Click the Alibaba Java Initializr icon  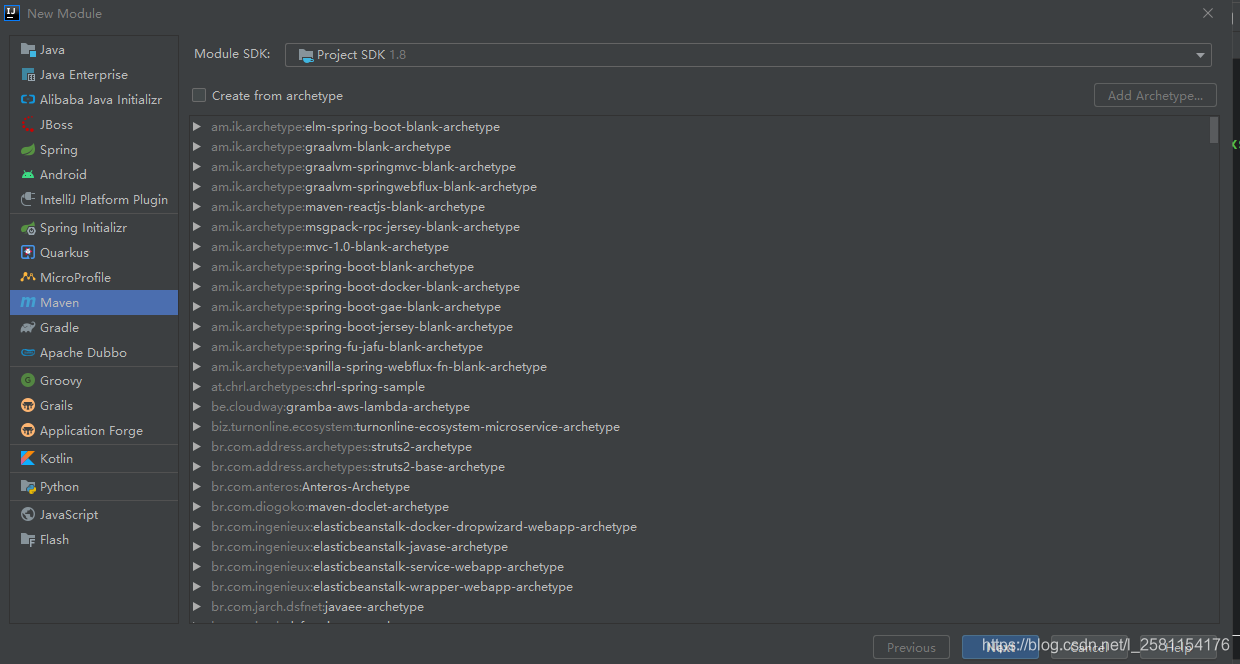pyautogui.click(x=28, y=99)
